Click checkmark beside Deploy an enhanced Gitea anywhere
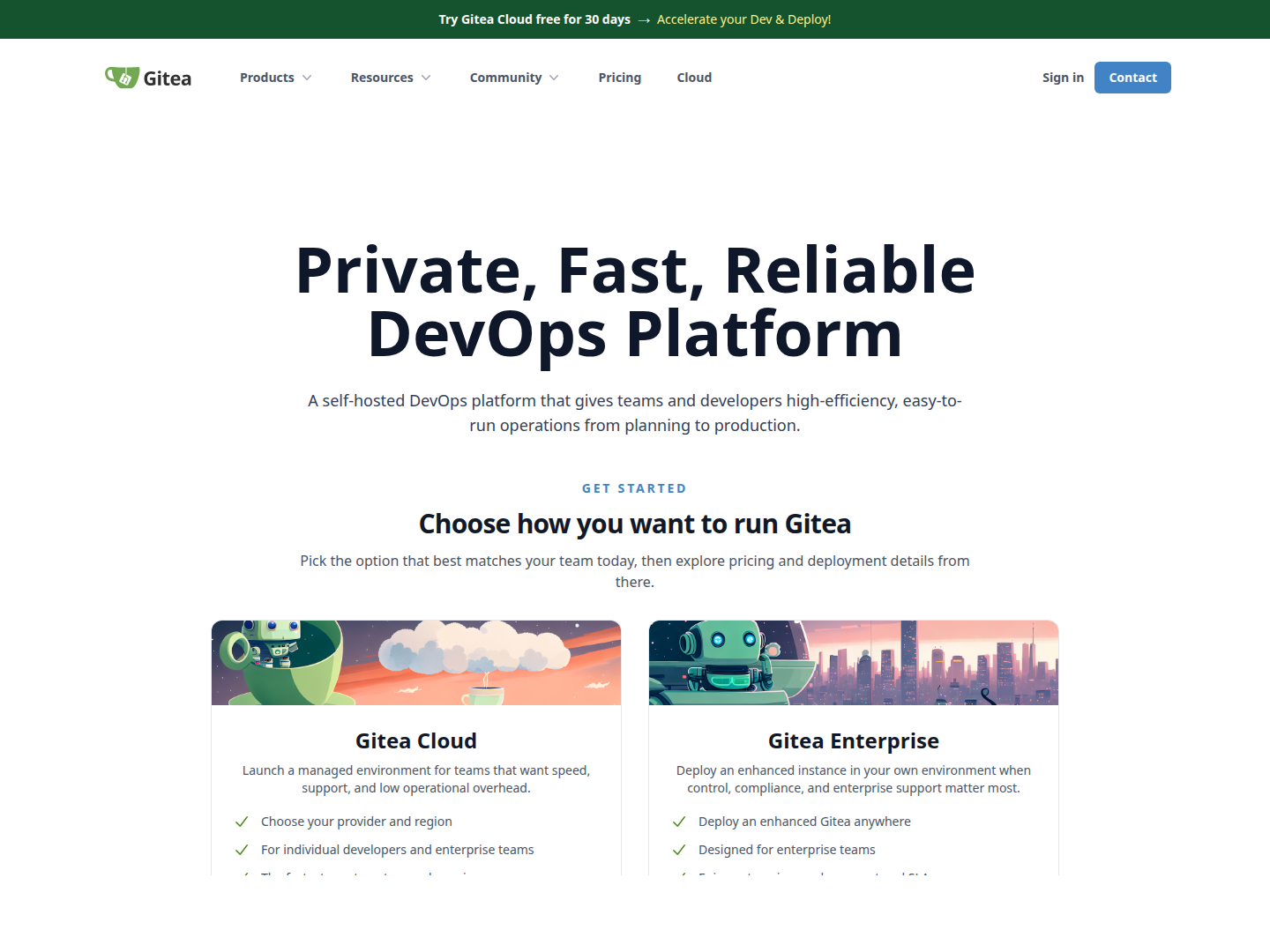The width and height of the screenshot is (1270, 952). click(679, 822)
